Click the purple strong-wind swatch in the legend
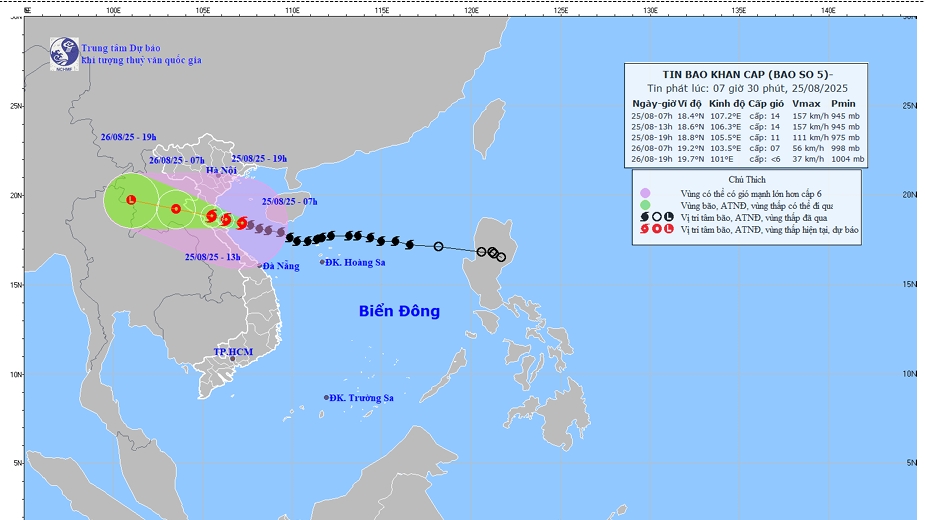This screenshot has width=925, height=520. pos(645,192)
